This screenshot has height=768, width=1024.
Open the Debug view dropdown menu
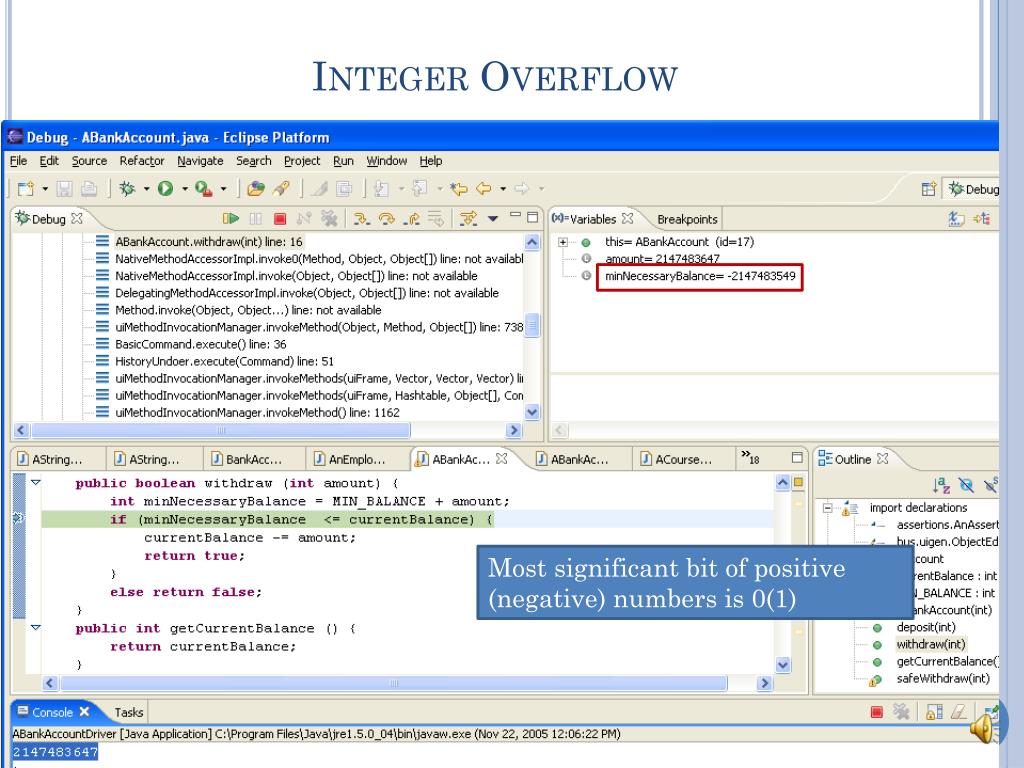tap(494, 219)
